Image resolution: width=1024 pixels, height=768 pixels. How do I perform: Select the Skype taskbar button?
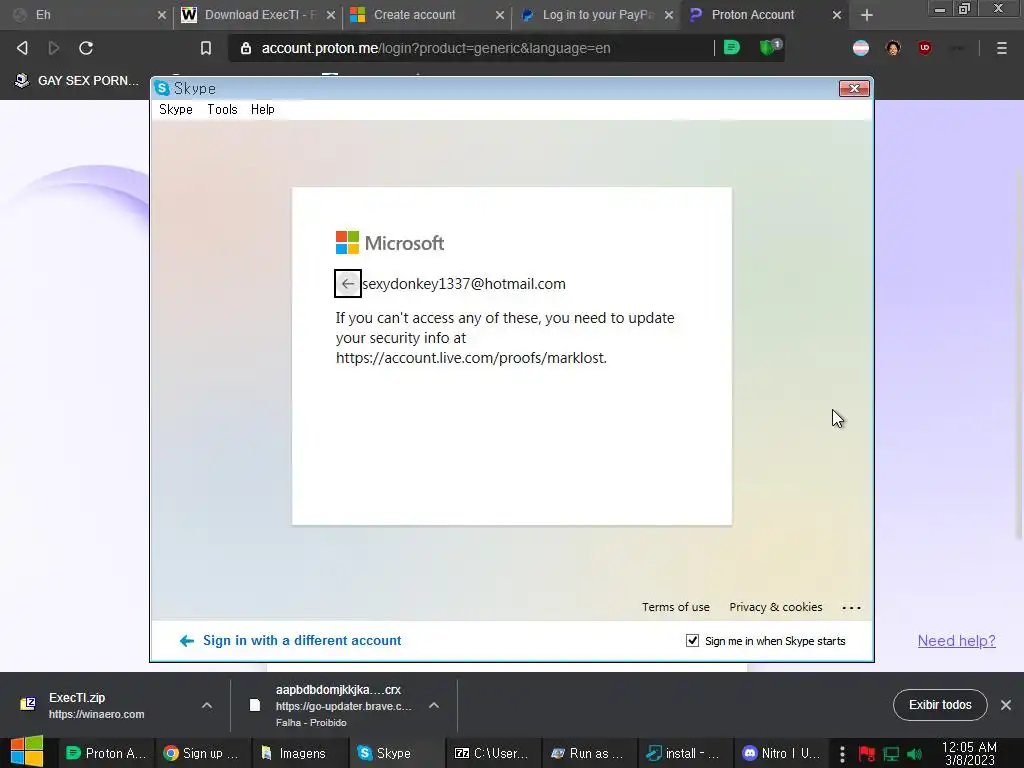tap(395, 753)
